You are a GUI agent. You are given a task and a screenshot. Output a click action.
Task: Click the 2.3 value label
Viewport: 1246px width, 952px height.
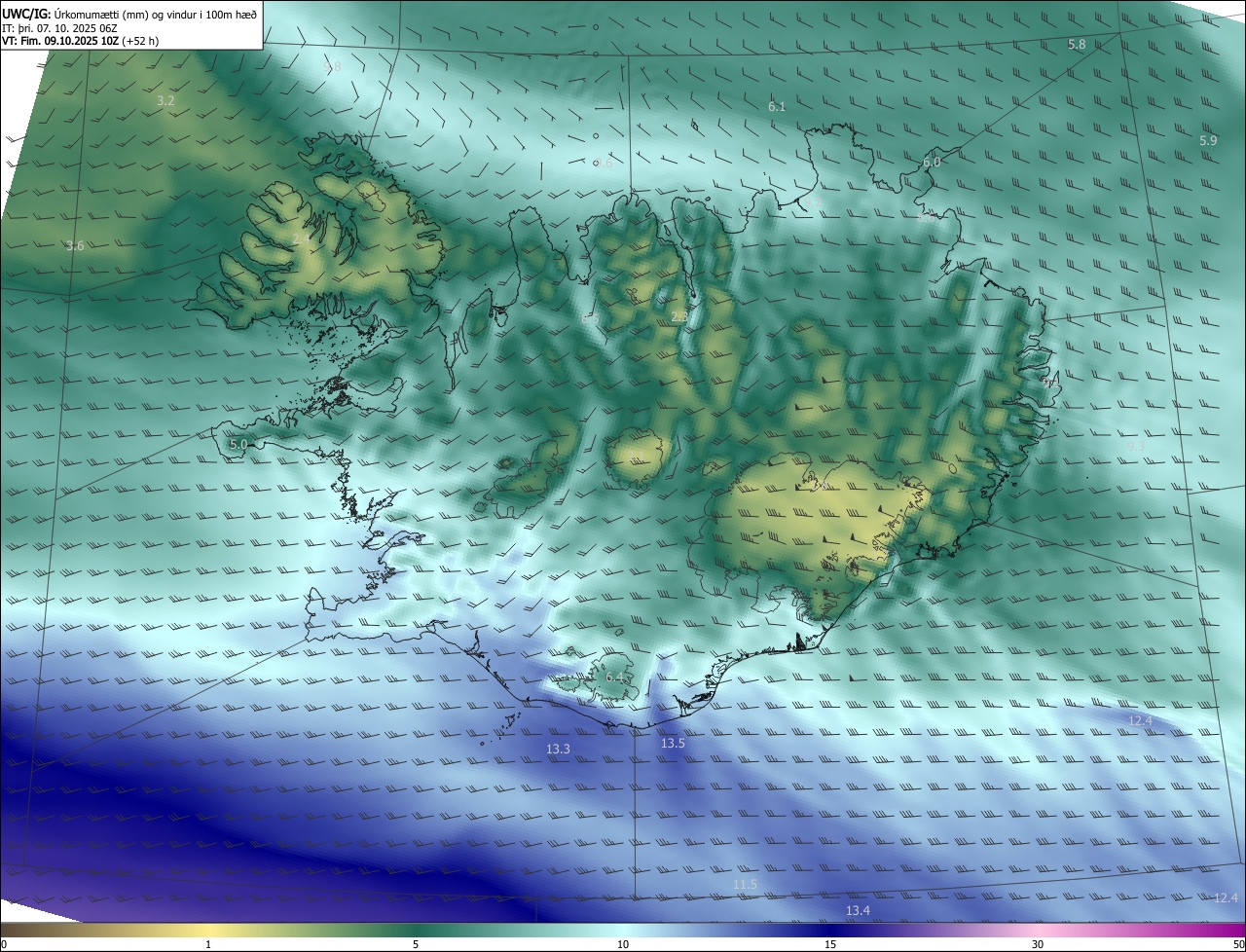tap(679, 317)
